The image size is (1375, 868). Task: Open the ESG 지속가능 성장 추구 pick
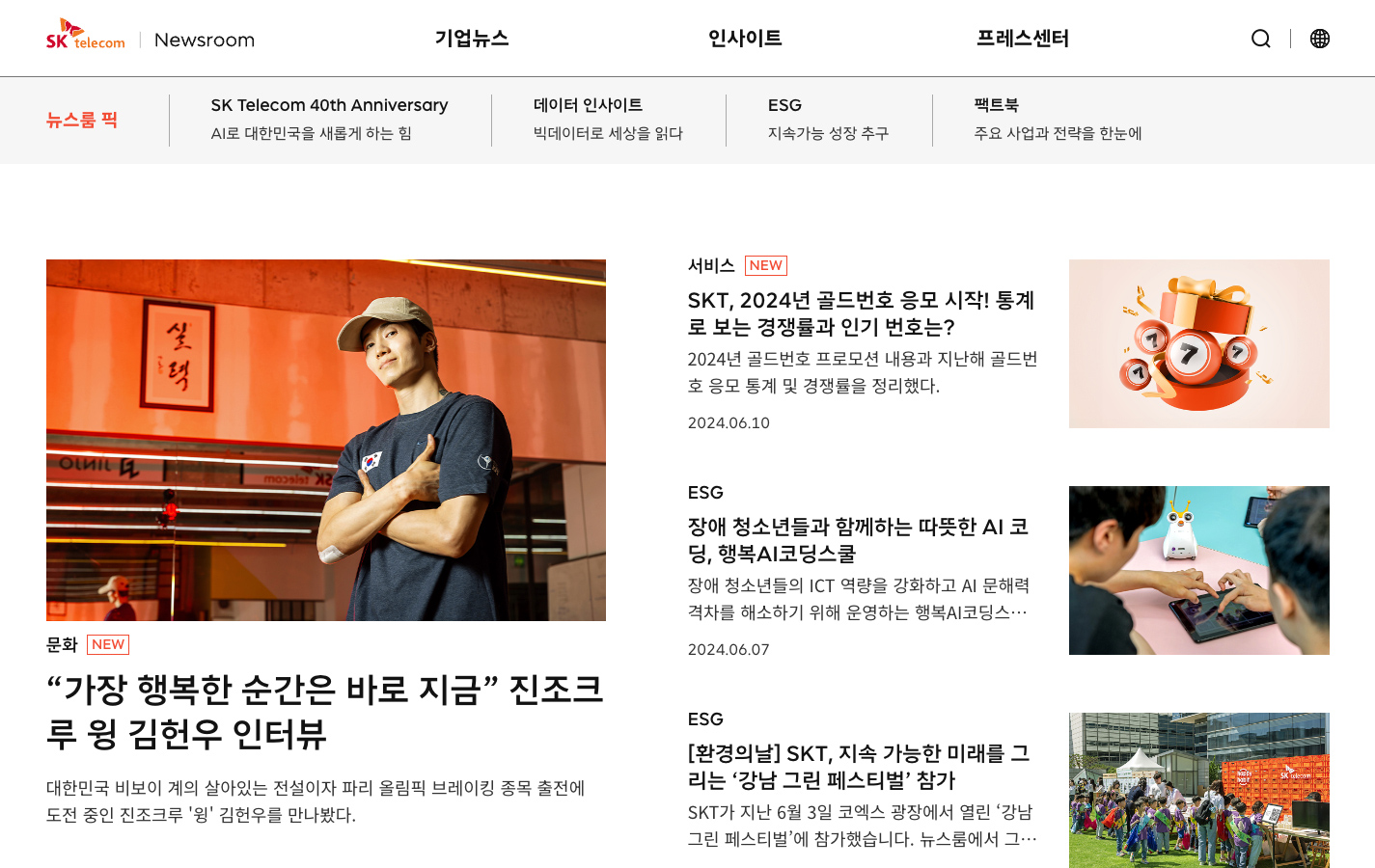[x=828, y=119]
